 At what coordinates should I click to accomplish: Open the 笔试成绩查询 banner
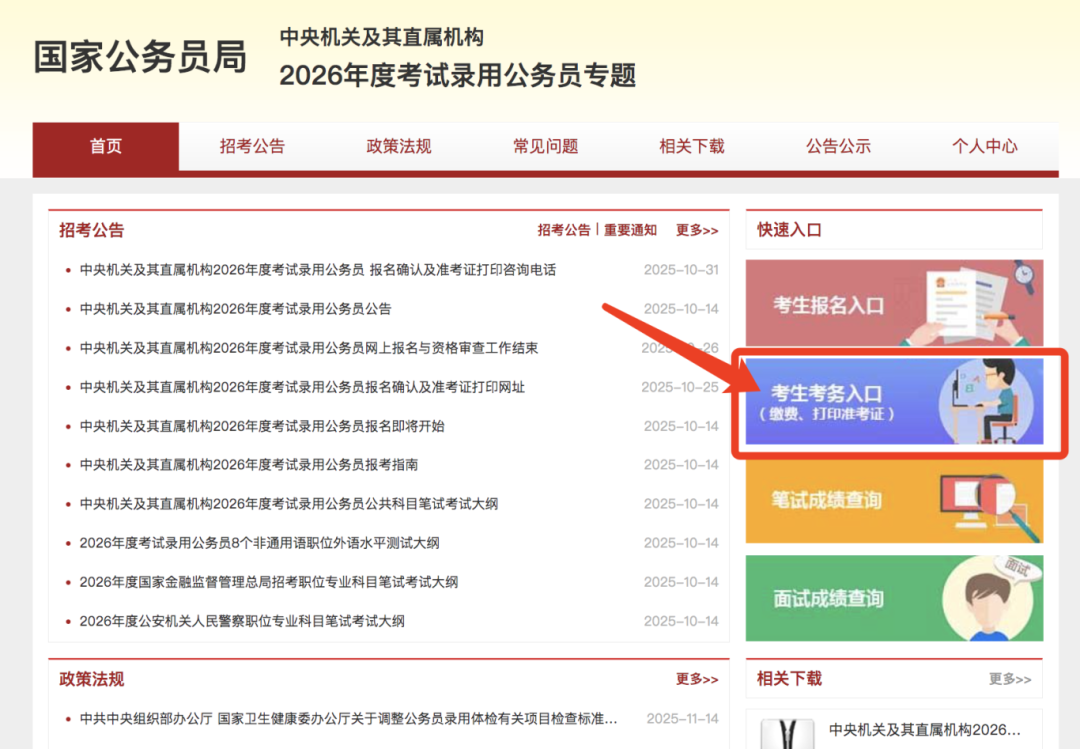893,500
